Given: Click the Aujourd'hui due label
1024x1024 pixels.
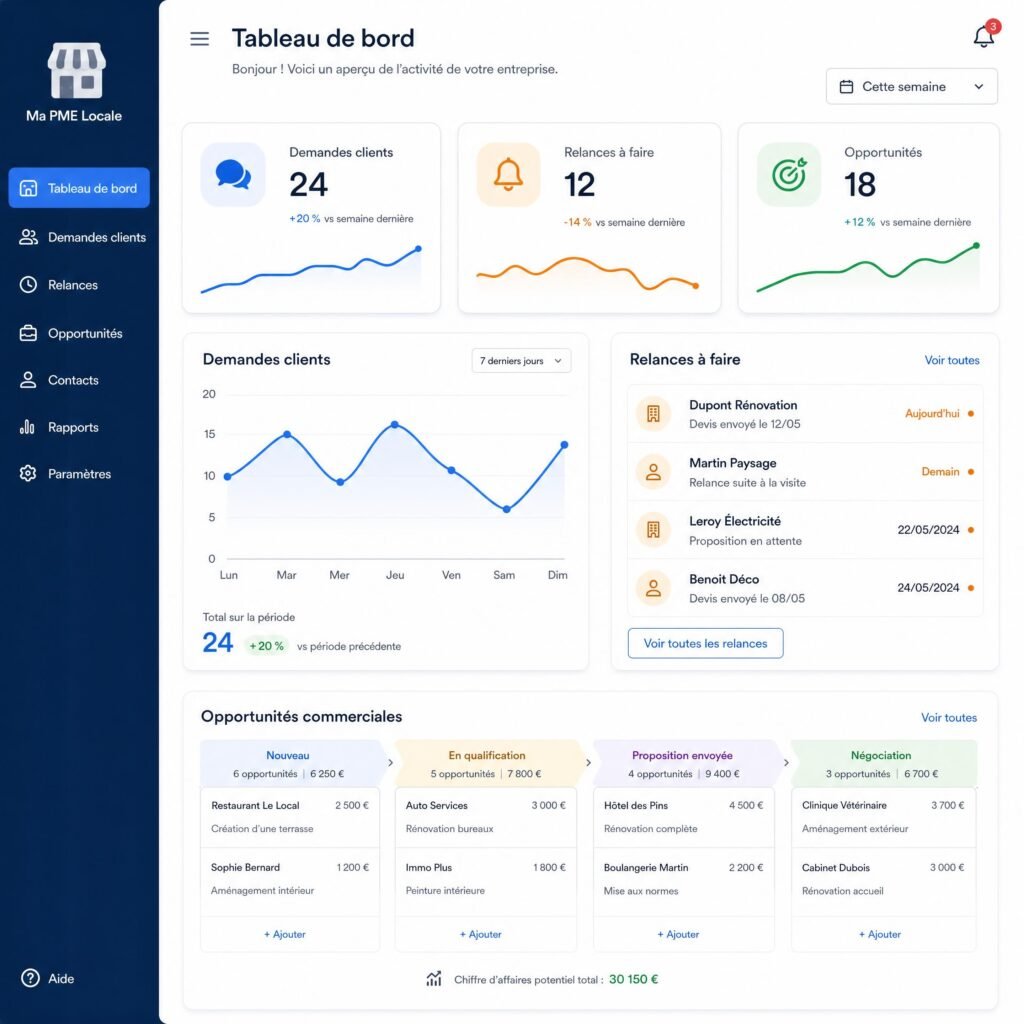Looking at the screenshot, I should (x=932, y=413).
